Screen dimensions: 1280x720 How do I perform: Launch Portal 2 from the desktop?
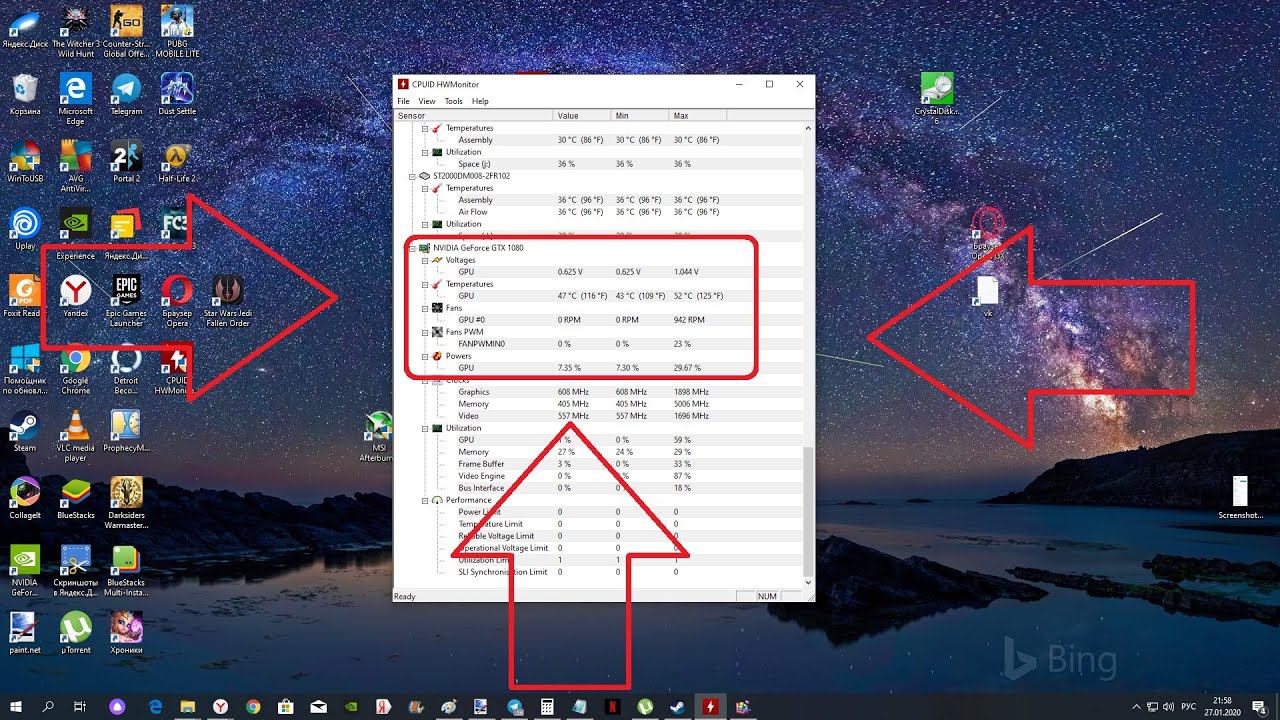(x=126, y=161)
